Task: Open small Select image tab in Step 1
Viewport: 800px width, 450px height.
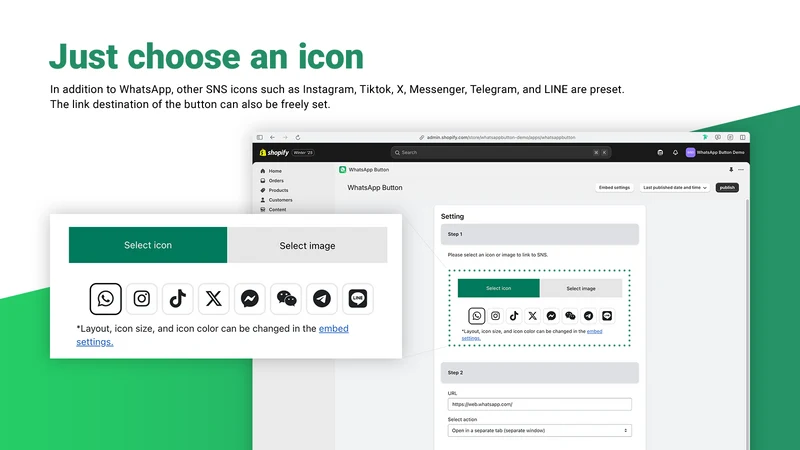Action: point(581,288)
